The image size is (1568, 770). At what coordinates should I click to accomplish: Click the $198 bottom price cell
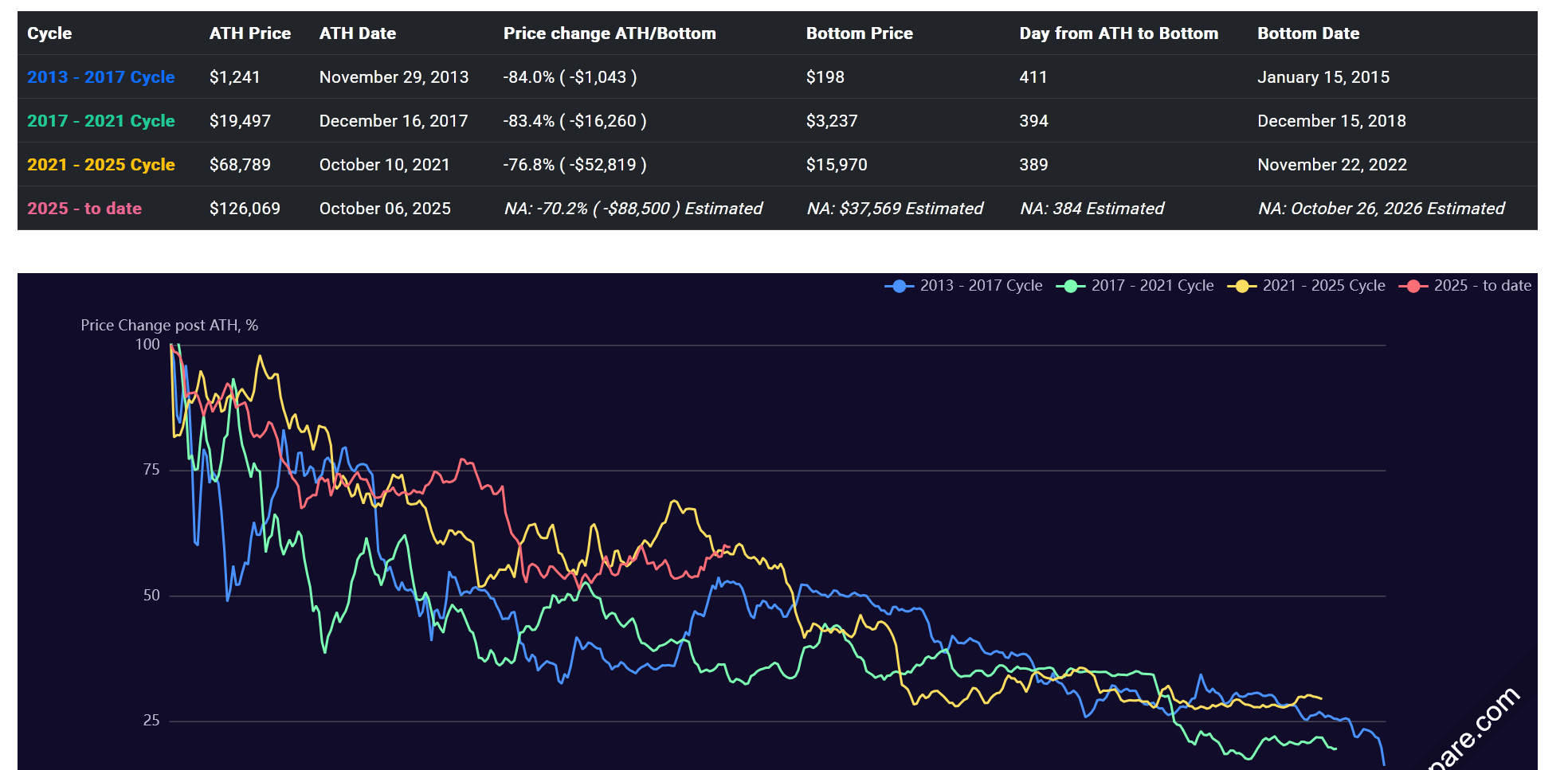pyautogui.click(x=825, y=77)
